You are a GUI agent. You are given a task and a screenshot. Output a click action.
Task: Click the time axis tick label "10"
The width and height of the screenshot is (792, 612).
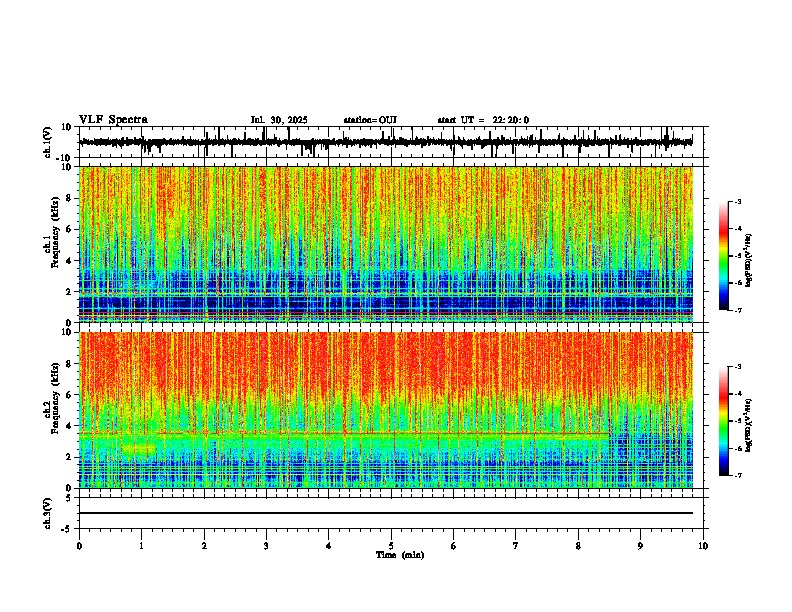coord(703,546)
